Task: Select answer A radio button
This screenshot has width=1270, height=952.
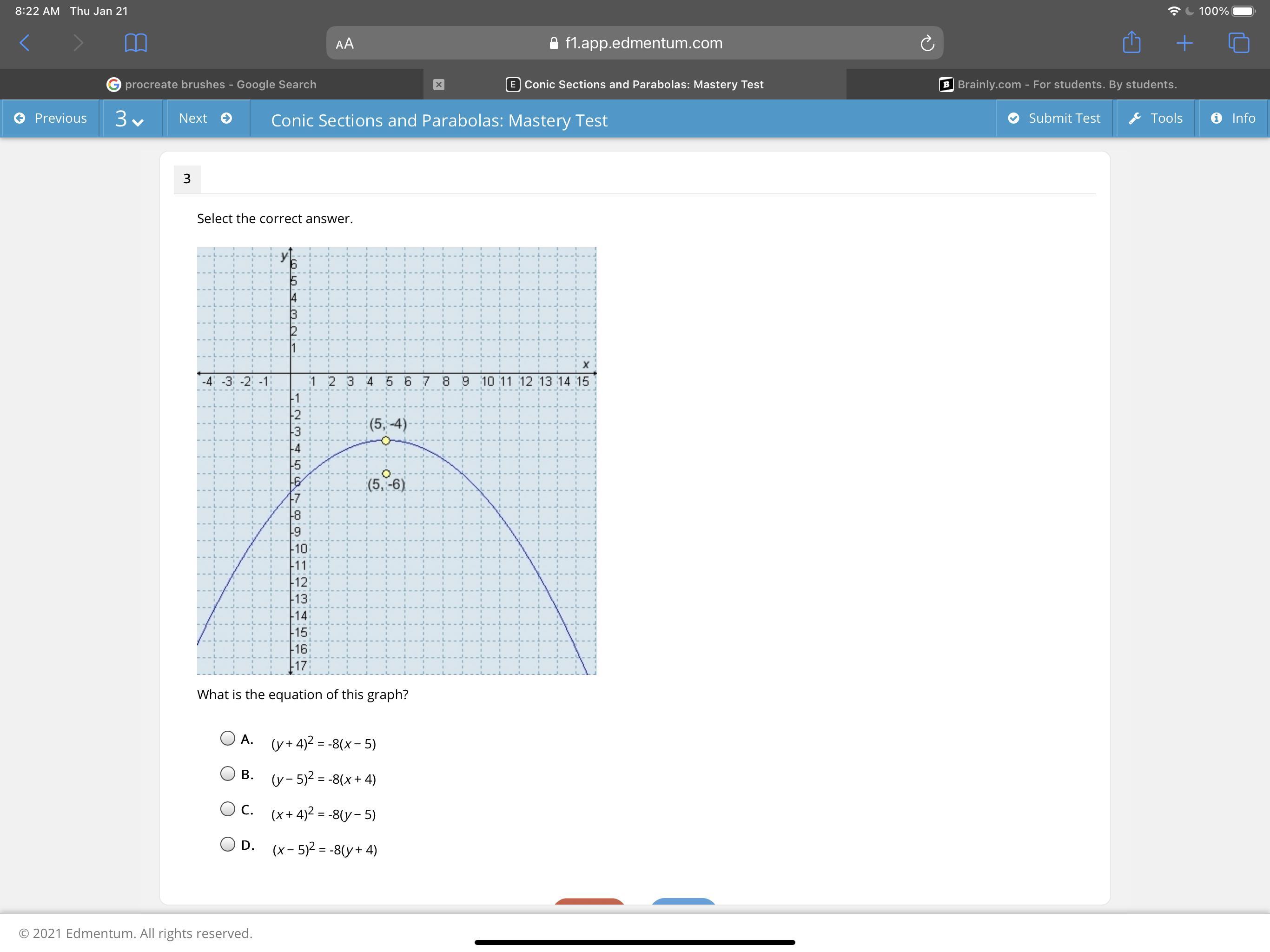Action: [228, 738]
